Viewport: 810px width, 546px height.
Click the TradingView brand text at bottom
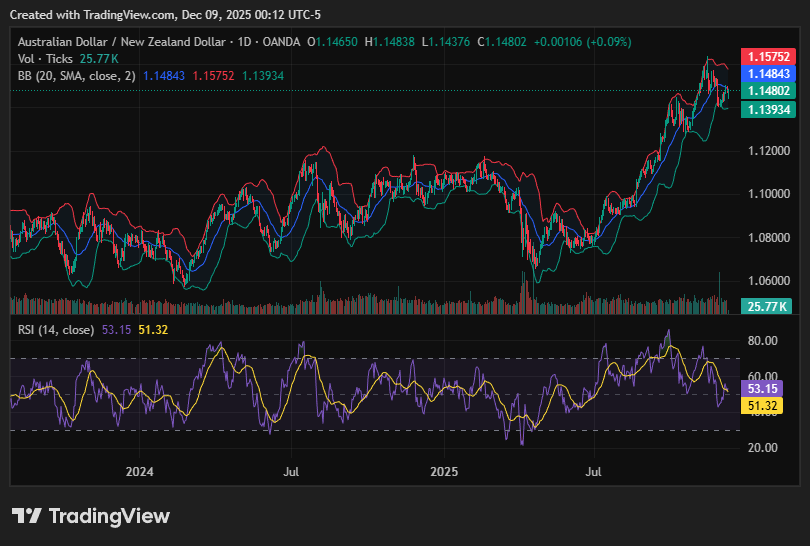coord(109,516)
